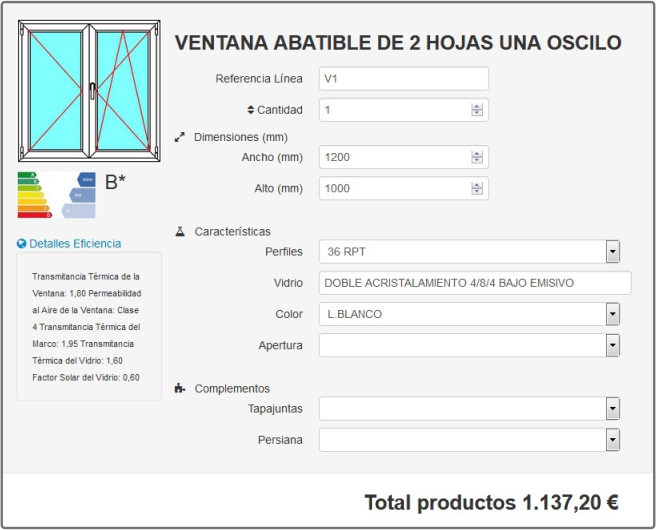This screenshot has width=656, height=530.
Task: Click the window preview thumbnail image
Action: 89,92
